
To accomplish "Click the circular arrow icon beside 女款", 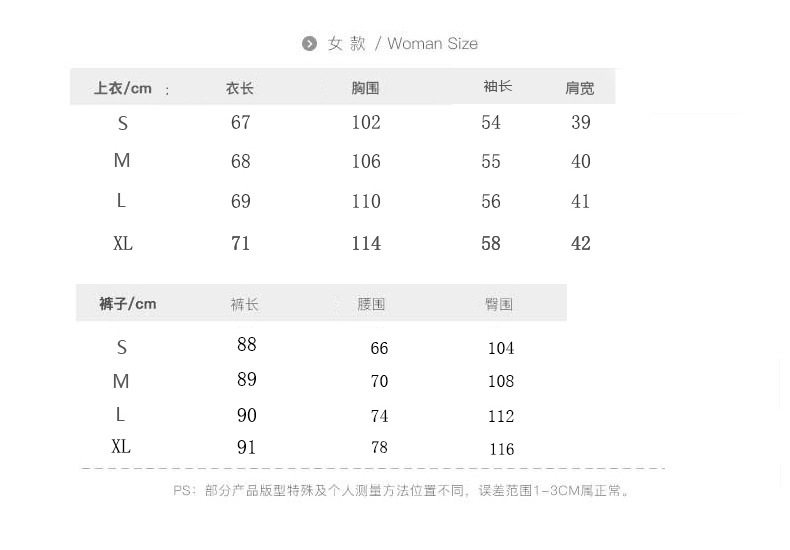I will (309, 44).
